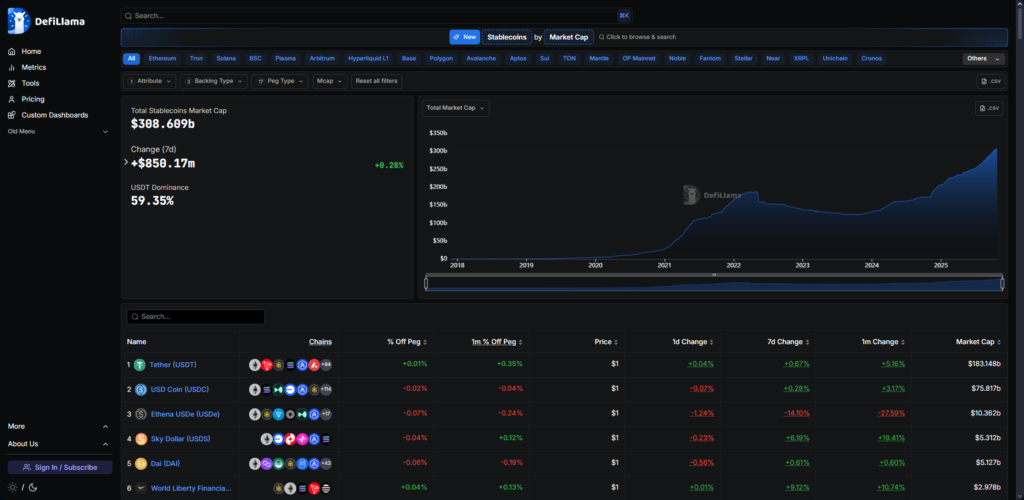Open Custom Dashboards in sidebar
1024x500 pixels.
(54, 115)
